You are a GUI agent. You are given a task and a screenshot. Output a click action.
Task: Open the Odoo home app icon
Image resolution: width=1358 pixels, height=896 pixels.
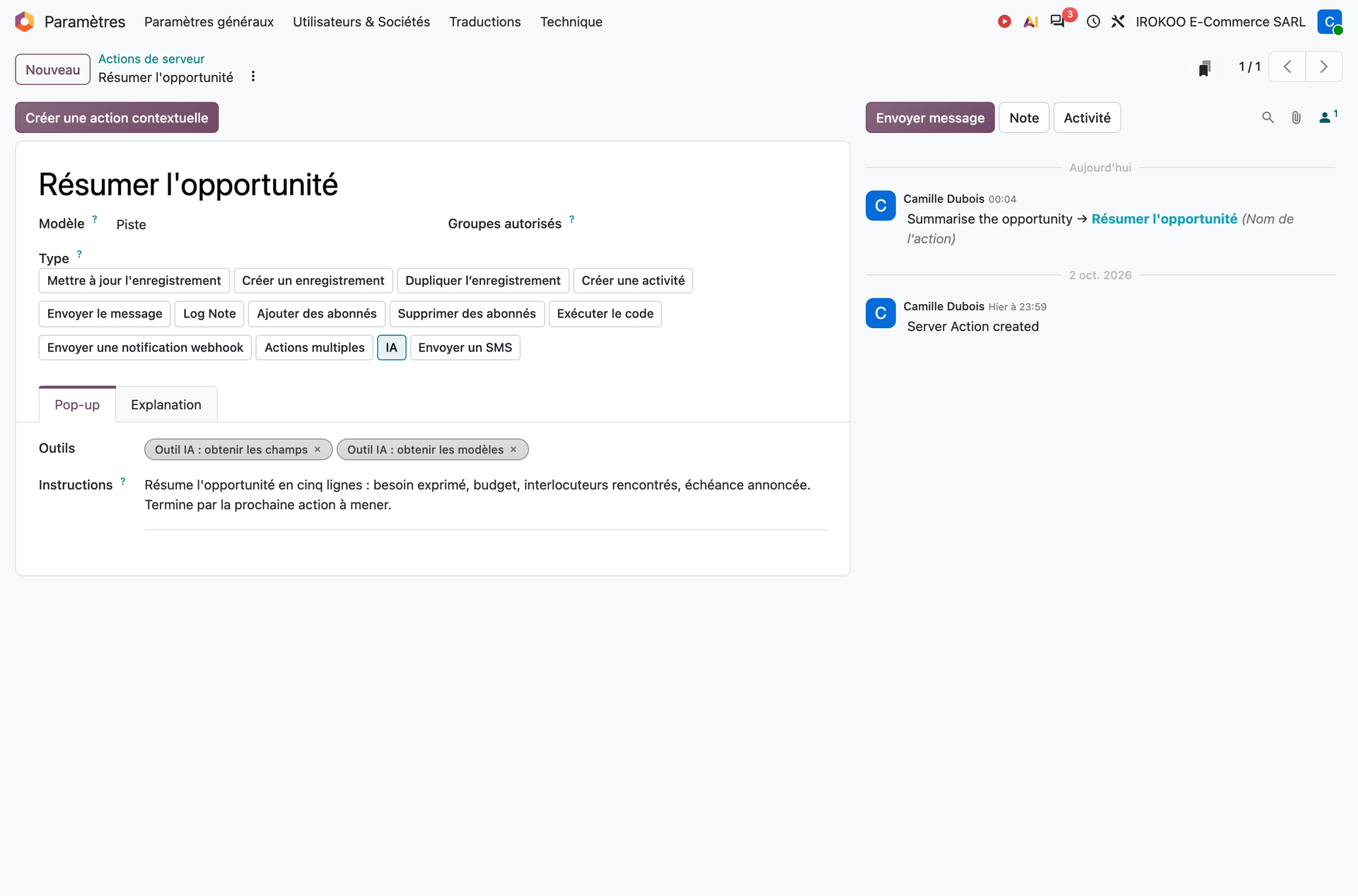click(x=25, y=21)
